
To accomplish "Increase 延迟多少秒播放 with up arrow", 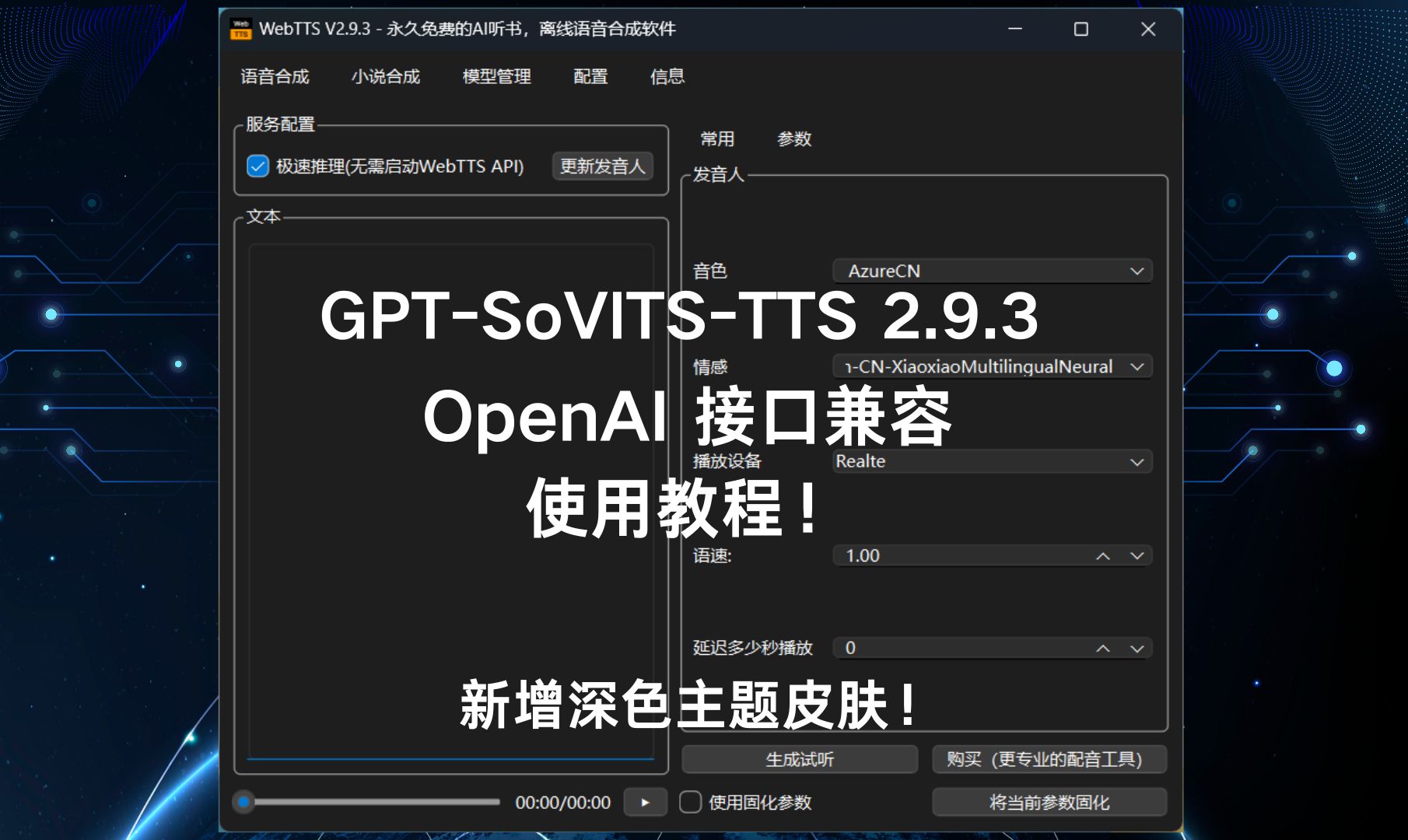I will (x=1103, y=649).
